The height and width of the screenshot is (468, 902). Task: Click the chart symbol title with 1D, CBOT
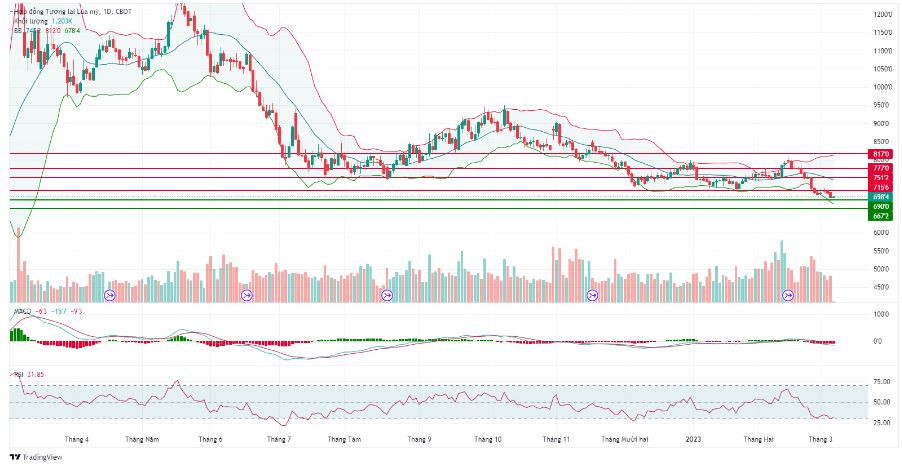click(72, 11)
